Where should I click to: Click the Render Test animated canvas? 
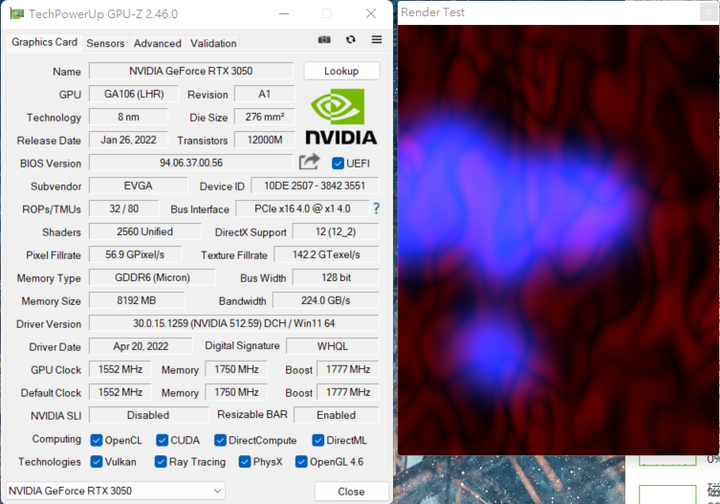tap(559, 240)
